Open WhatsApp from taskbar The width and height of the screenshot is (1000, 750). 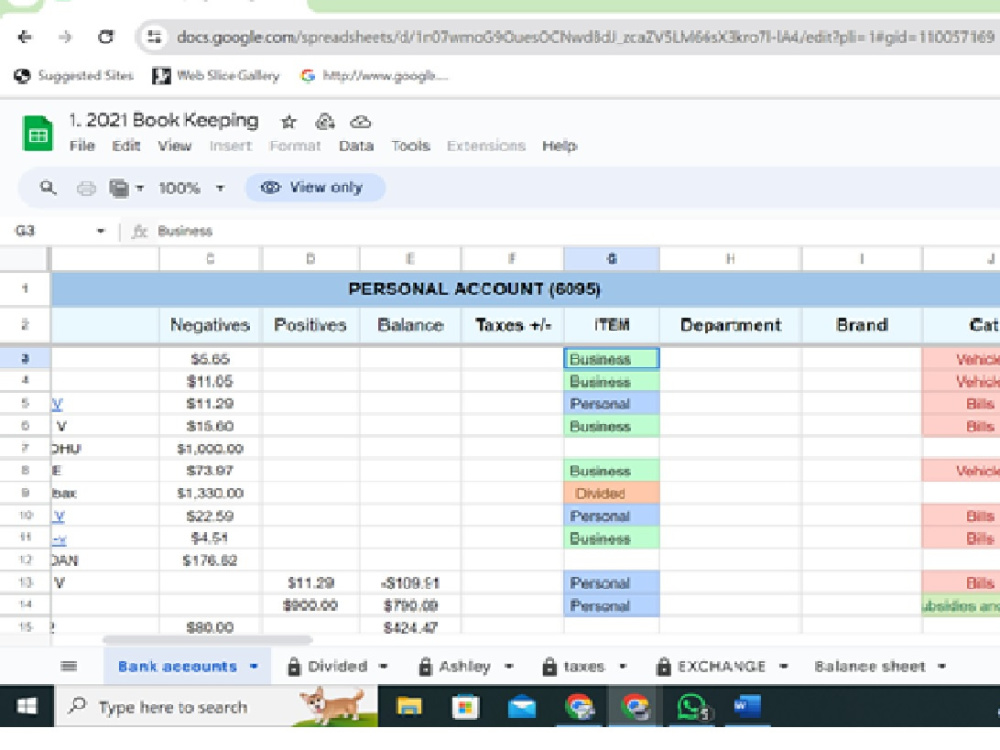(693, 707)
